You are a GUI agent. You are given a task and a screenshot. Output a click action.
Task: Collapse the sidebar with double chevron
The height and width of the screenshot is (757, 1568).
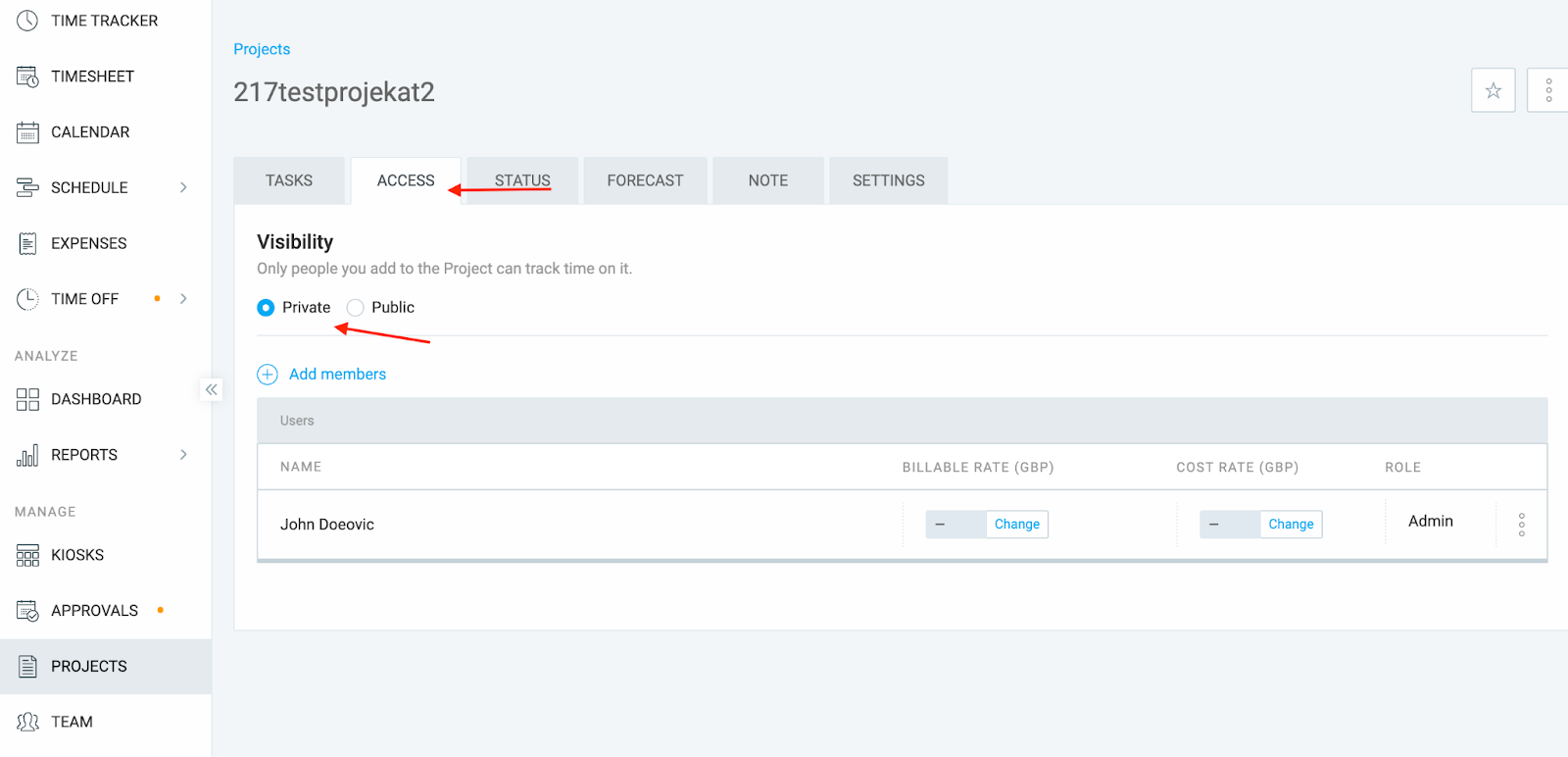tap(212, 389)
